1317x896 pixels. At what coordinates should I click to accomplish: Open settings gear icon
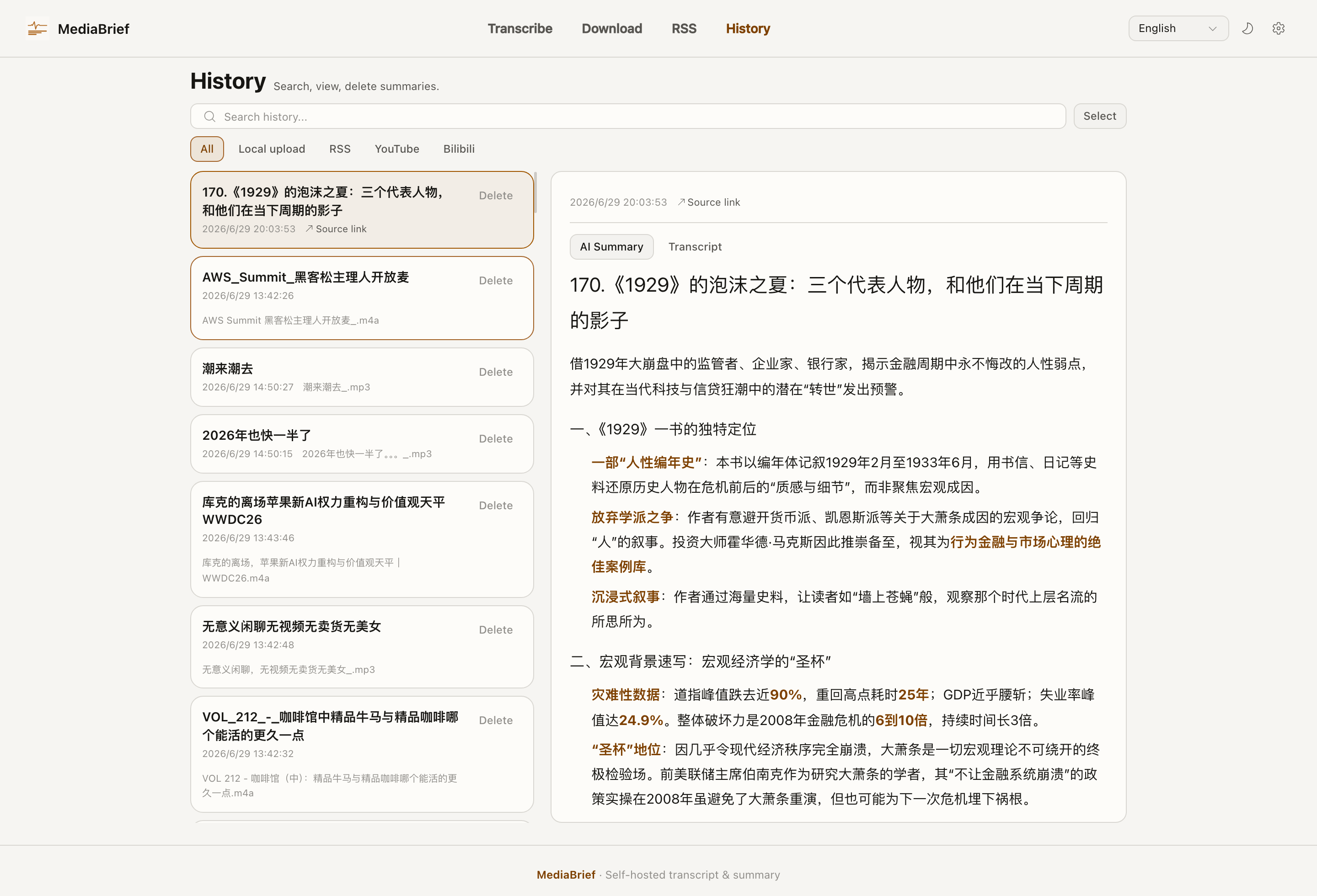pos(1278,28)
